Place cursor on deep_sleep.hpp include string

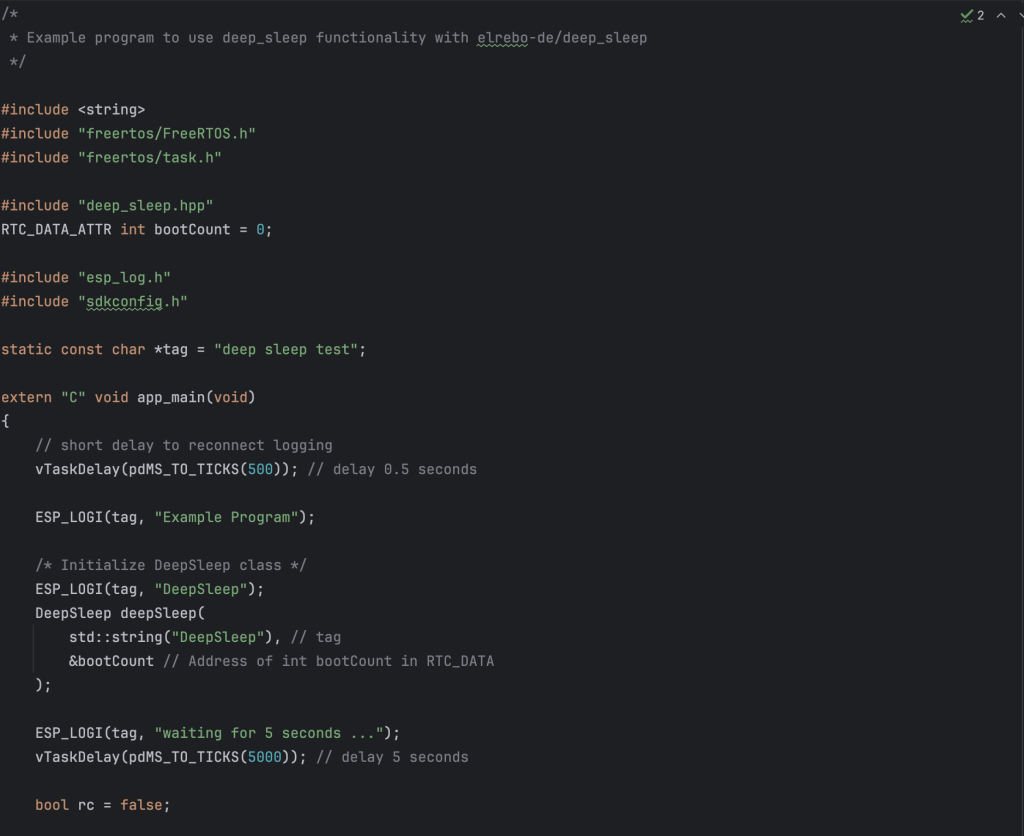pyautogui.click(x=145, y=205)
